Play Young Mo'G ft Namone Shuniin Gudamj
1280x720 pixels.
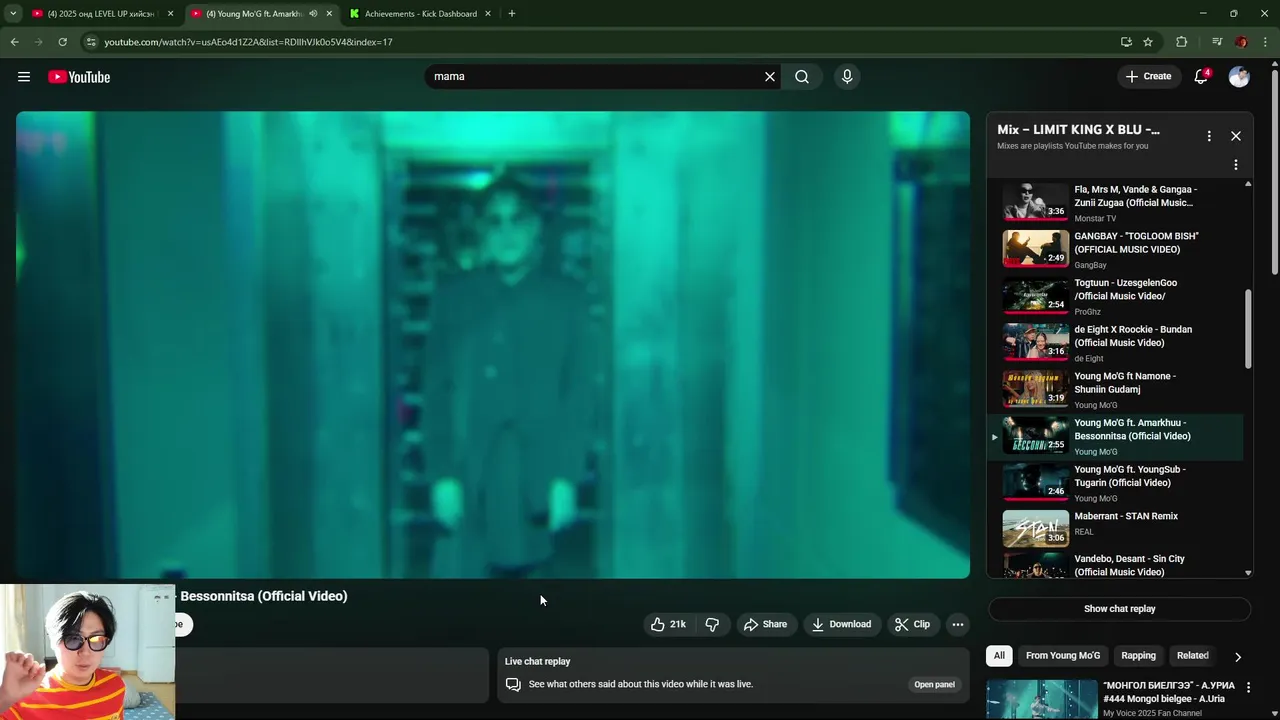pos(1115,390)
